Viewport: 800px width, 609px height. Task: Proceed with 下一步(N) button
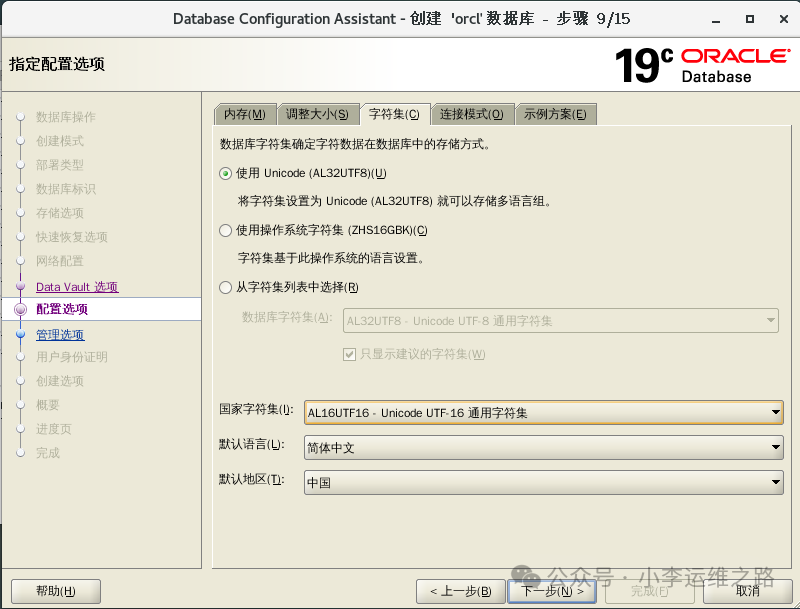[x=552, y=591]
